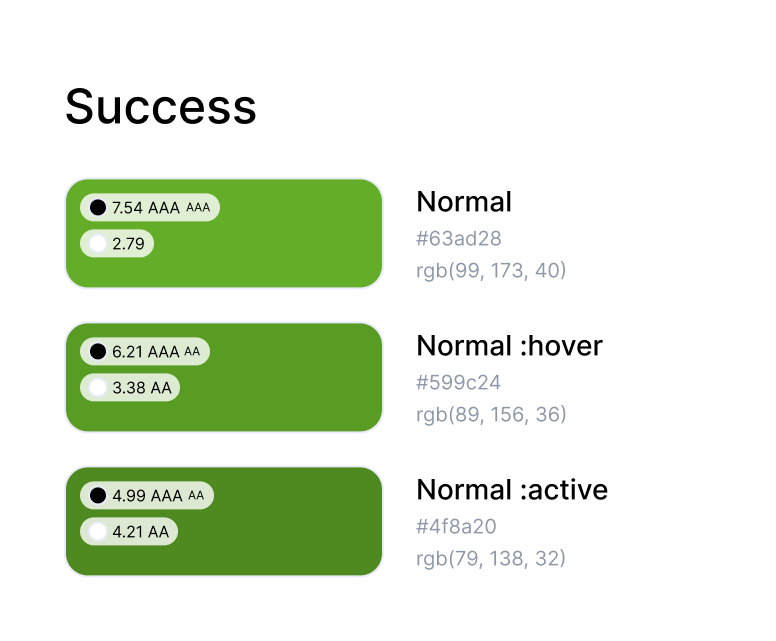Click the hex value #599c24
This screenshot has height=641, width=776.
(x=458, y=382)
